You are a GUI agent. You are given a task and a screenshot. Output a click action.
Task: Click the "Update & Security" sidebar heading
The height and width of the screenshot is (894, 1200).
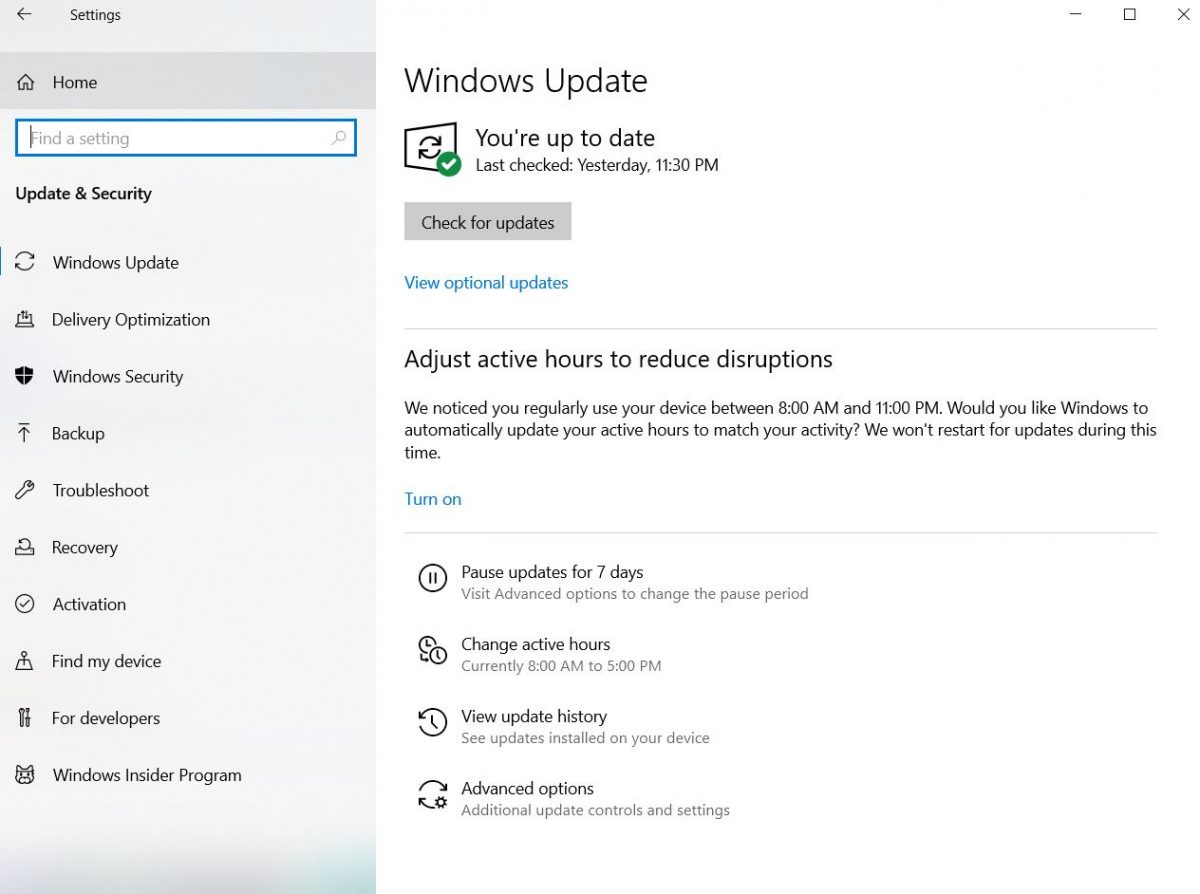84,193
